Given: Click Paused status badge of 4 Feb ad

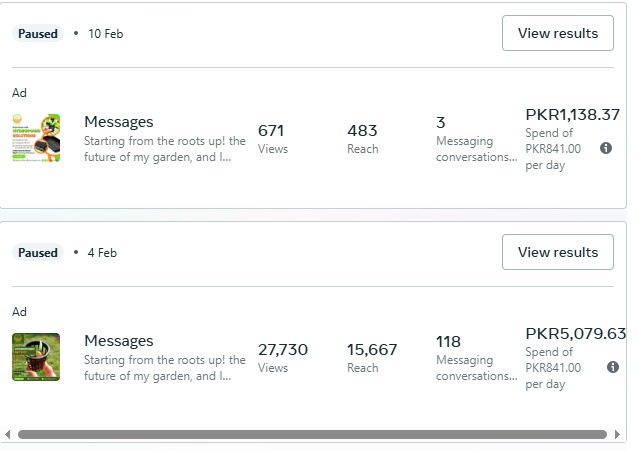Looking at the screenshot, I should [x=38, y=252].
